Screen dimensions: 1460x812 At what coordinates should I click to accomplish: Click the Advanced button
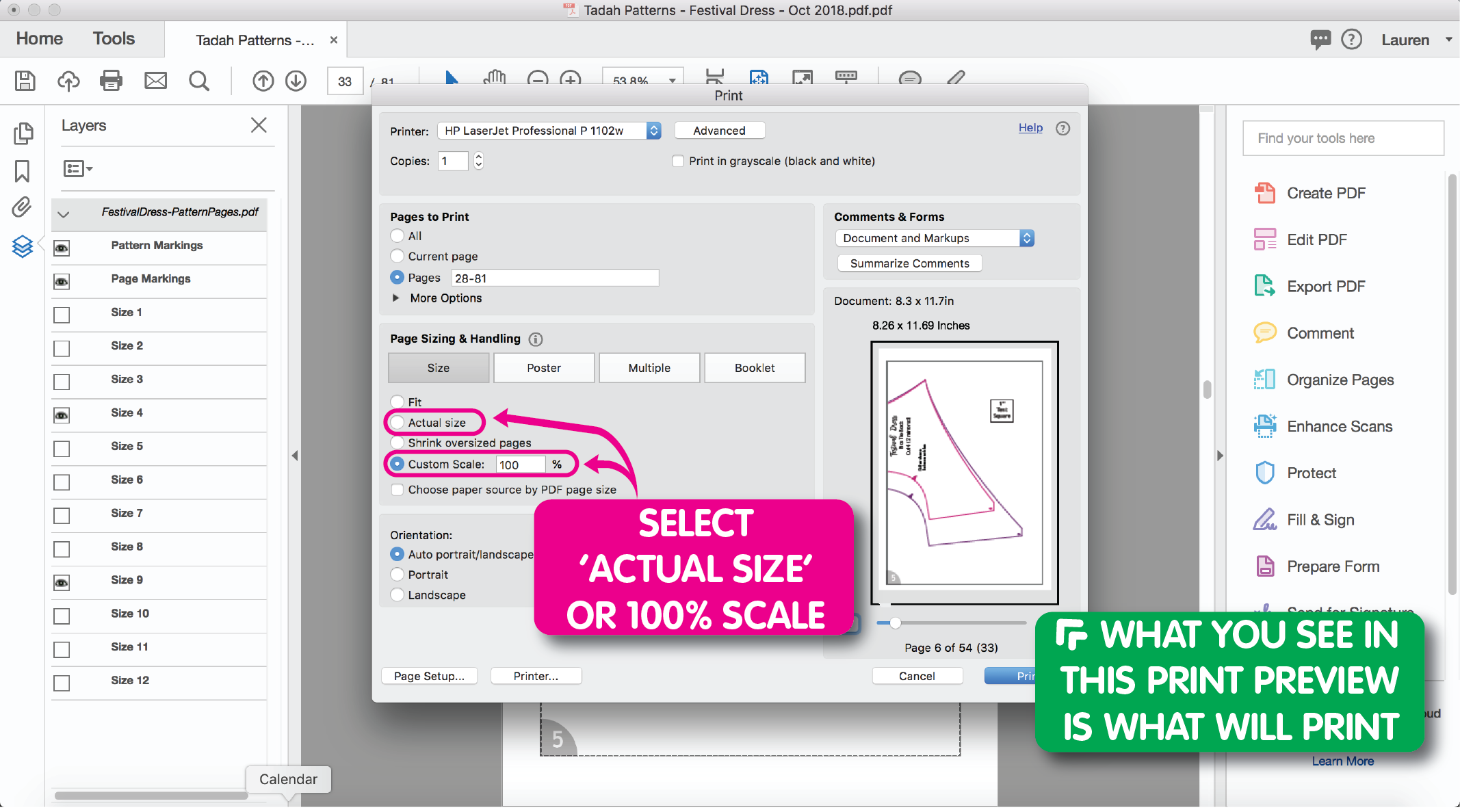coord(718,130)
